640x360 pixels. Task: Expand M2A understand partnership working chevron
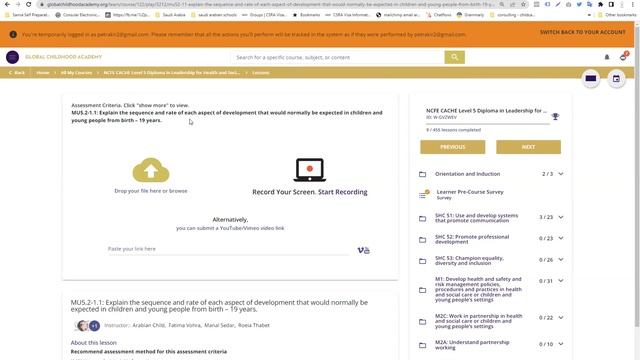tap(561, 344)
